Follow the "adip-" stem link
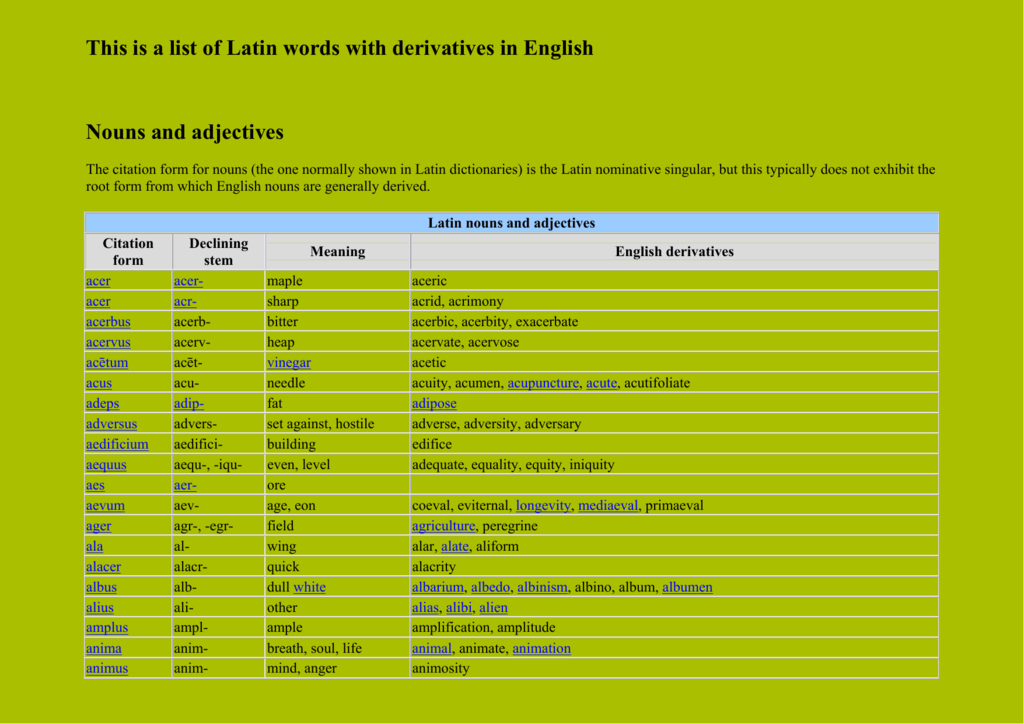1024x724 pixels. click(187, 403)
